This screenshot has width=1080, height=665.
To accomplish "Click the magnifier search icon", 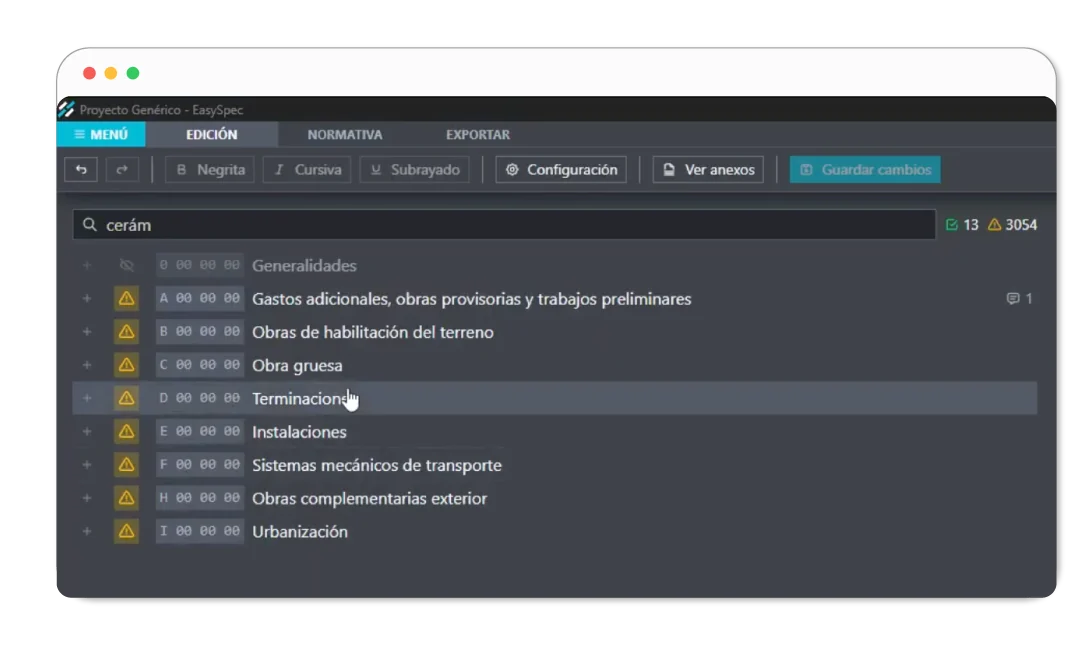I will tap(90, 225).
